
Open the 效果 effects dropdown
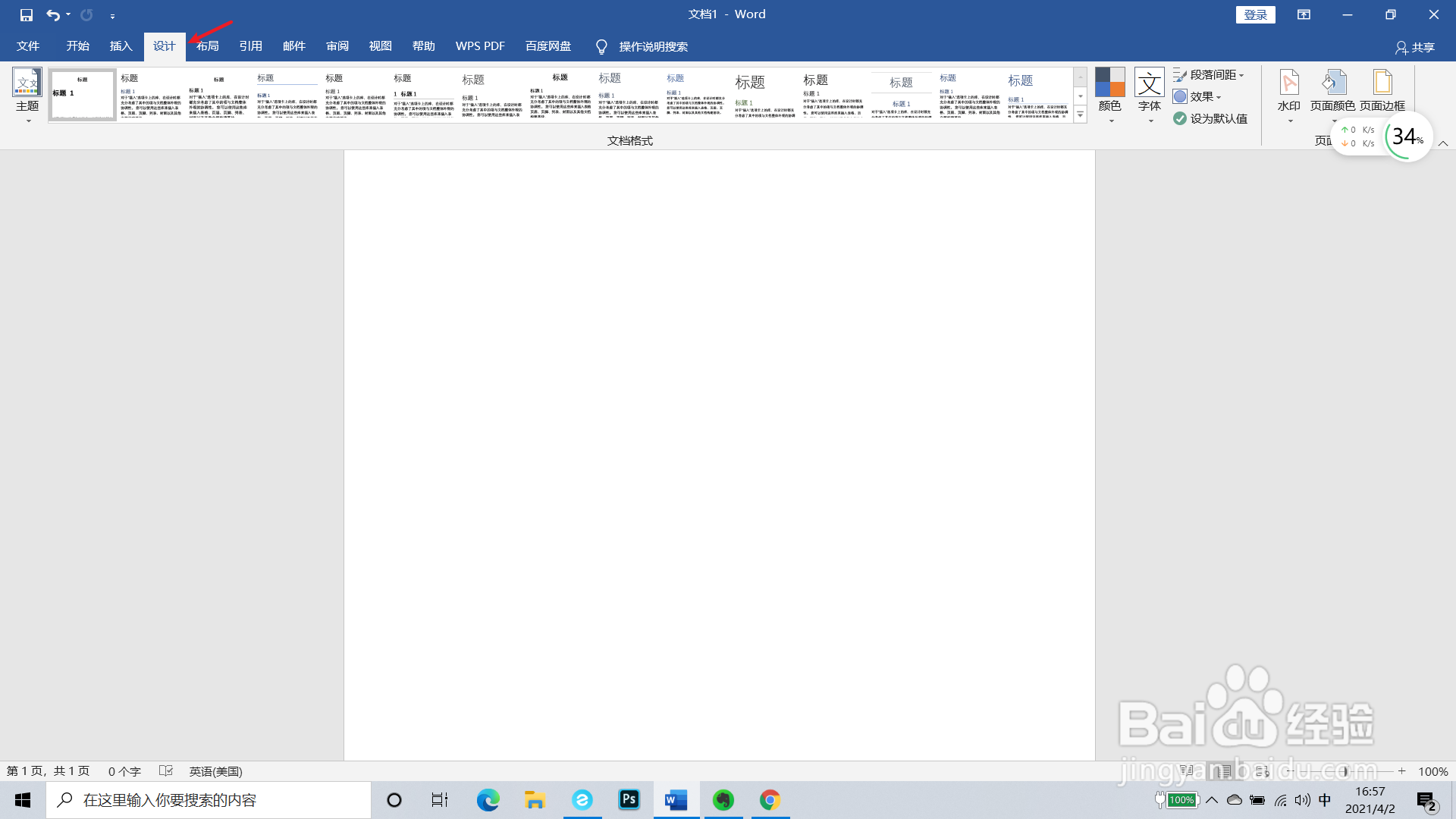(x=1197, y=96)
